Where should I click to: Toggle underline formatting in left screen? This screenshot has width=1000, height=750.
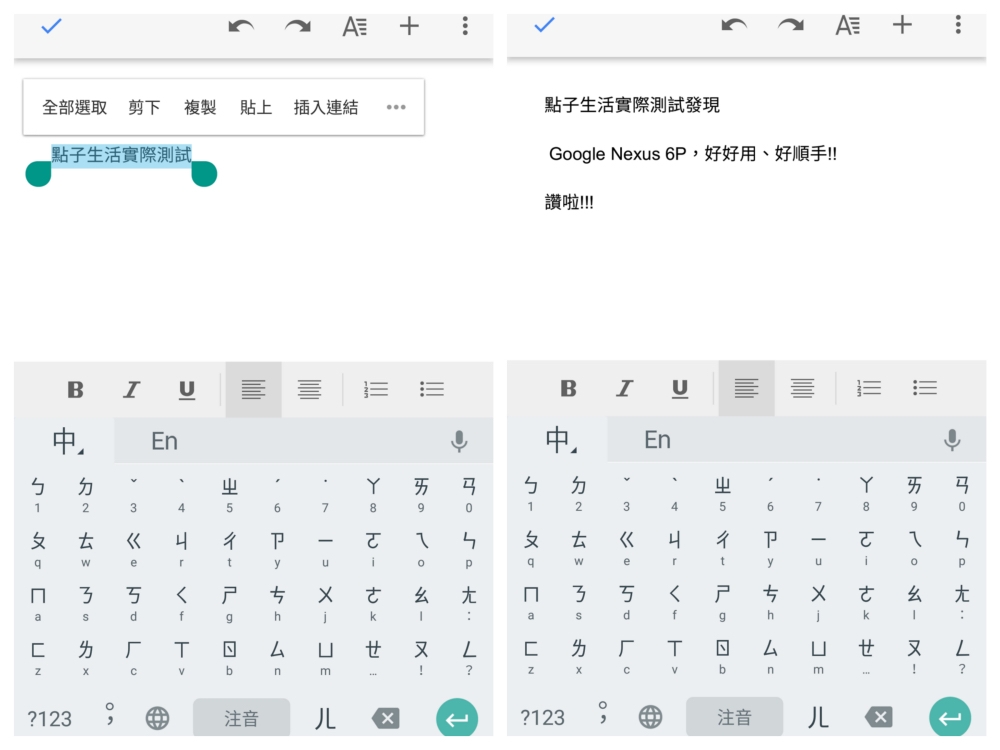pyautogui.click(x=187, y=390)
